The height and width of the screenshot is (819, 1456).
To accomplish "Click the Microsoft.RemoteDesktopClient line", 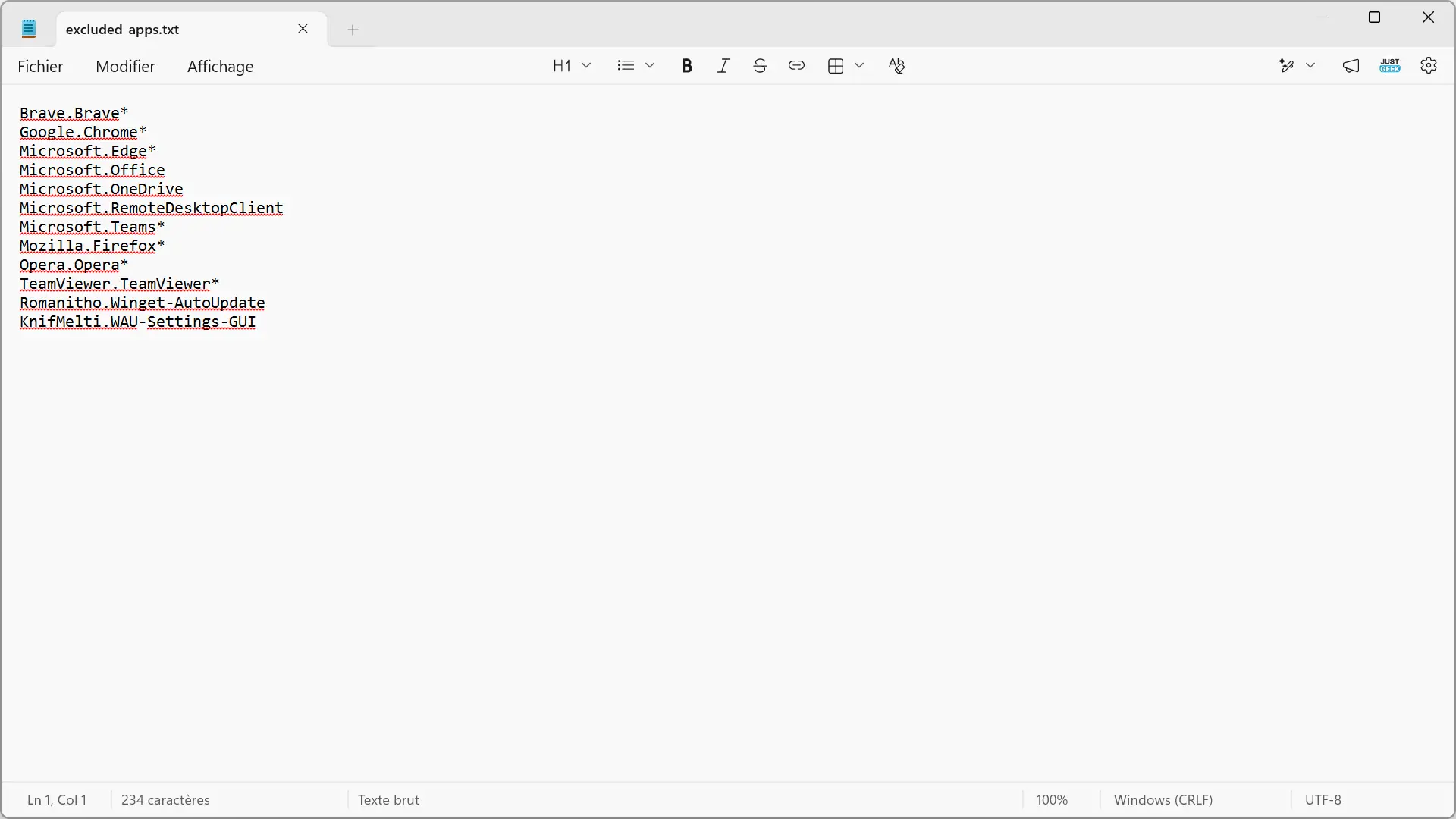I will [151, 208].
